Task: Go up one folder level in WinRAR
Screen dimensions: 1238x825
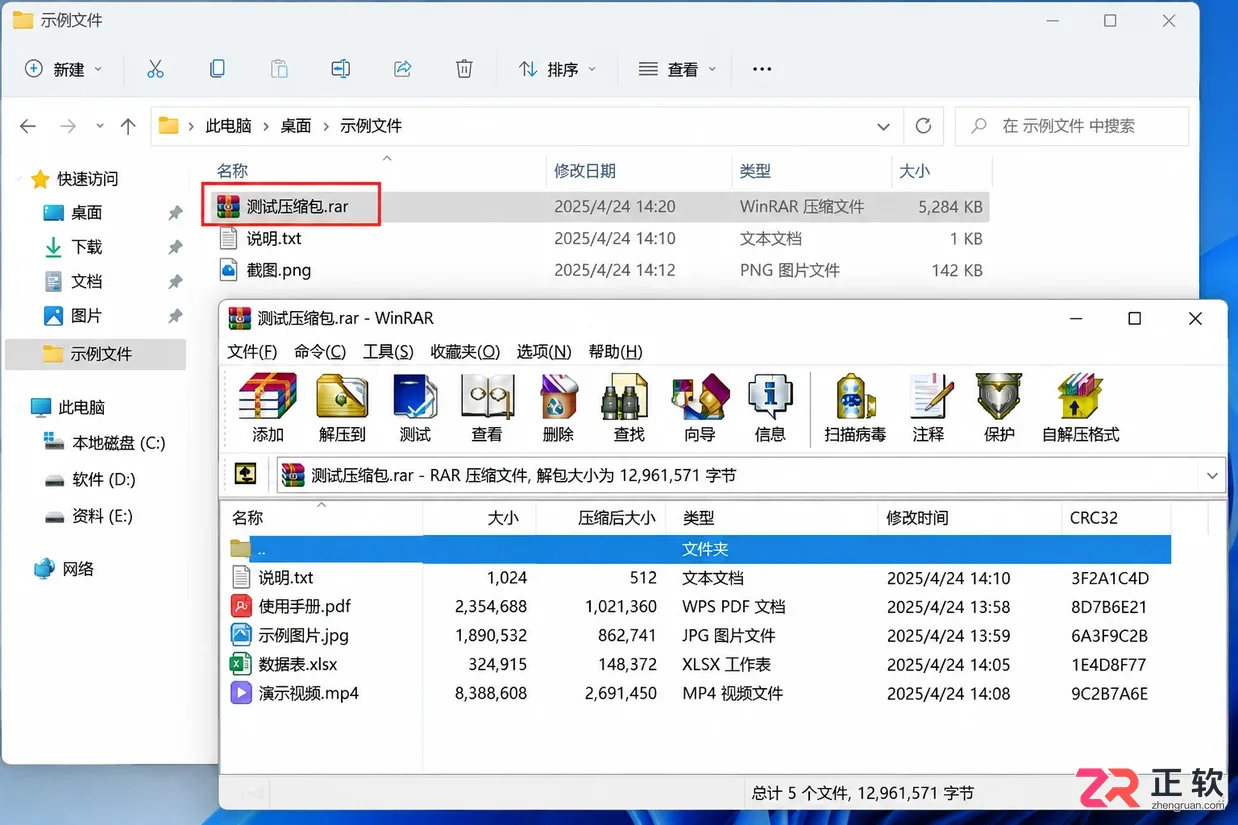Action: tap(246, 474)
